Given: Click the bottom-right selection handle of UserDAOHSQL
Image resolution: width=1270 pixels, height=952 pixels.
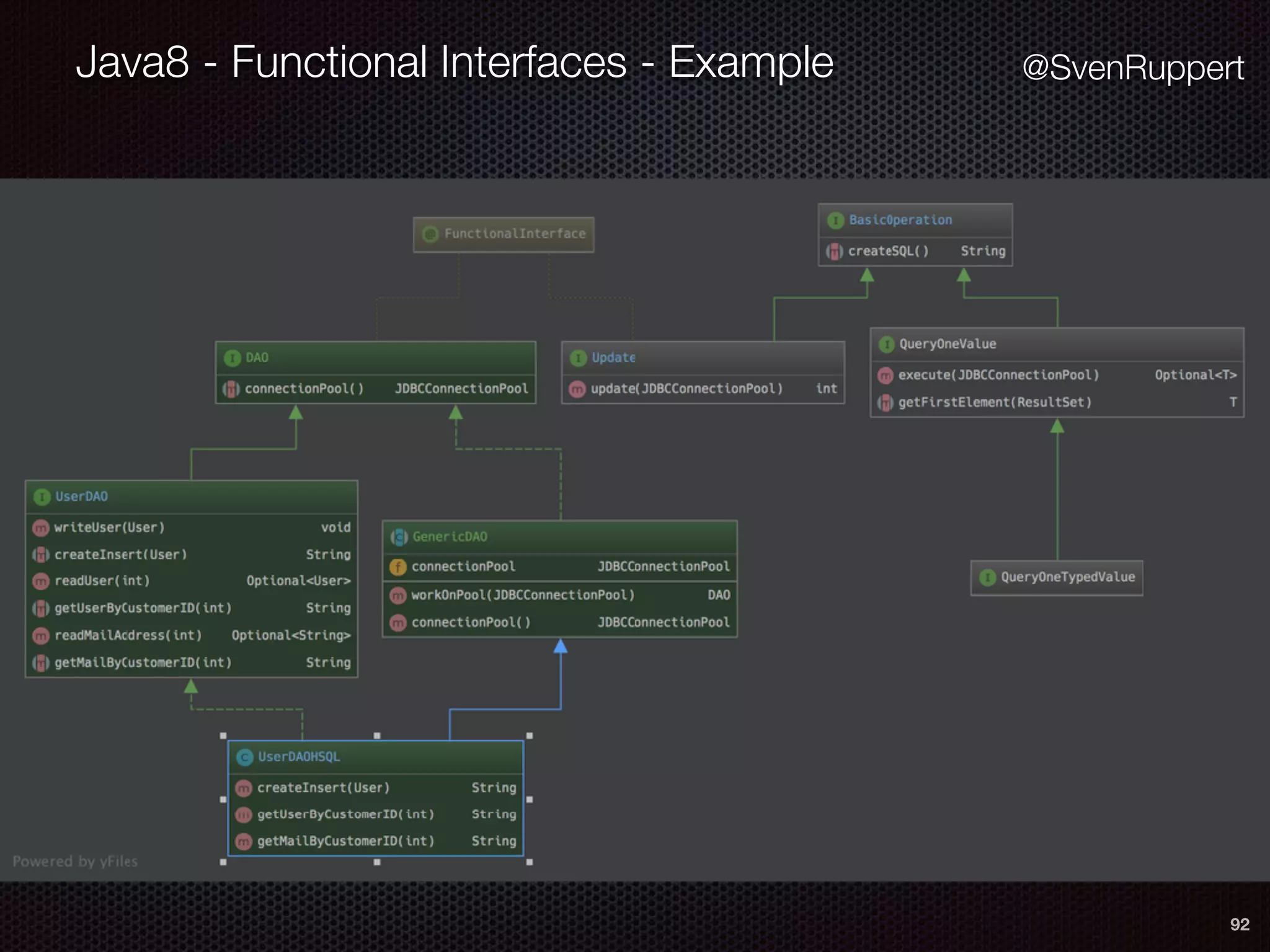Looking at the screenshot, I should [x=530, y=862].
